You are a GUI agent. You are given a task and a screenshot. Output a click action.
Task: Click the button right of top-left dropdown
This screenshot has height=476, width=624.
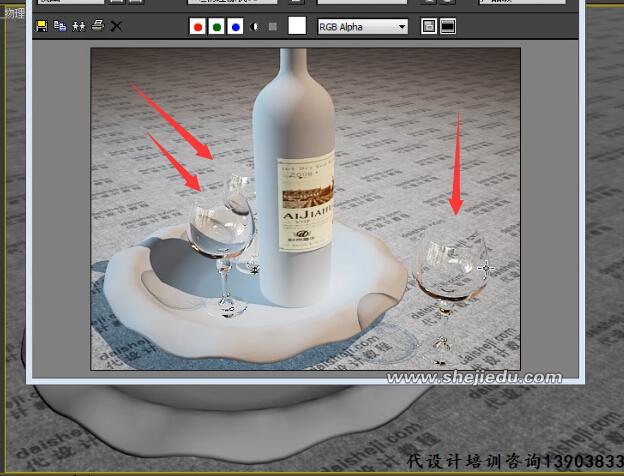(x=117, y=3)
